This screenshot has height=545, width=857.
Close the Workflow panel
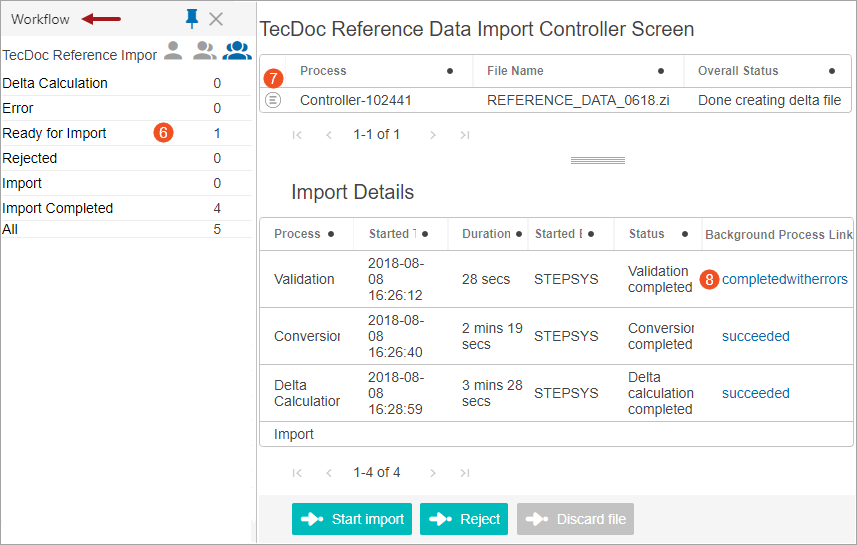tap(216, 19)
